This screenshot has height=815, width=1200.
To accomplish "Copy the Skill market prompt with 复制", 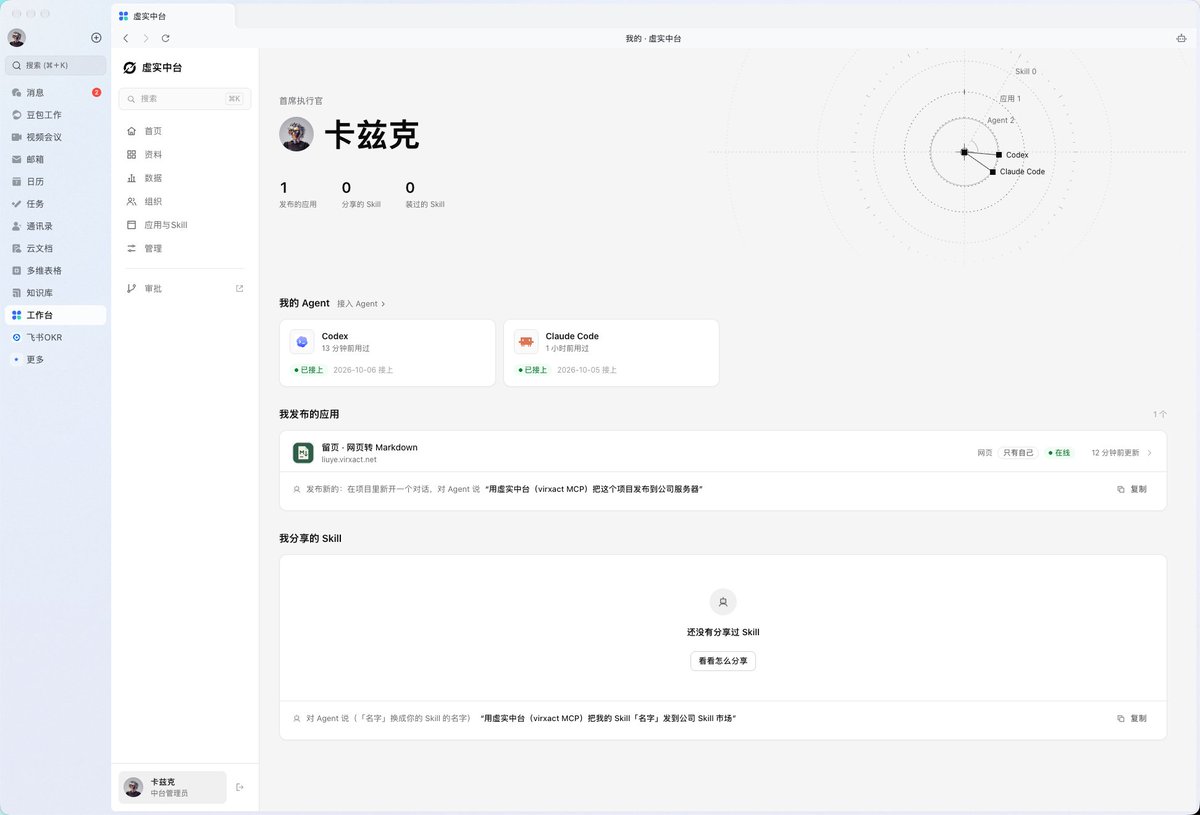I will [x=1132, y=718].
